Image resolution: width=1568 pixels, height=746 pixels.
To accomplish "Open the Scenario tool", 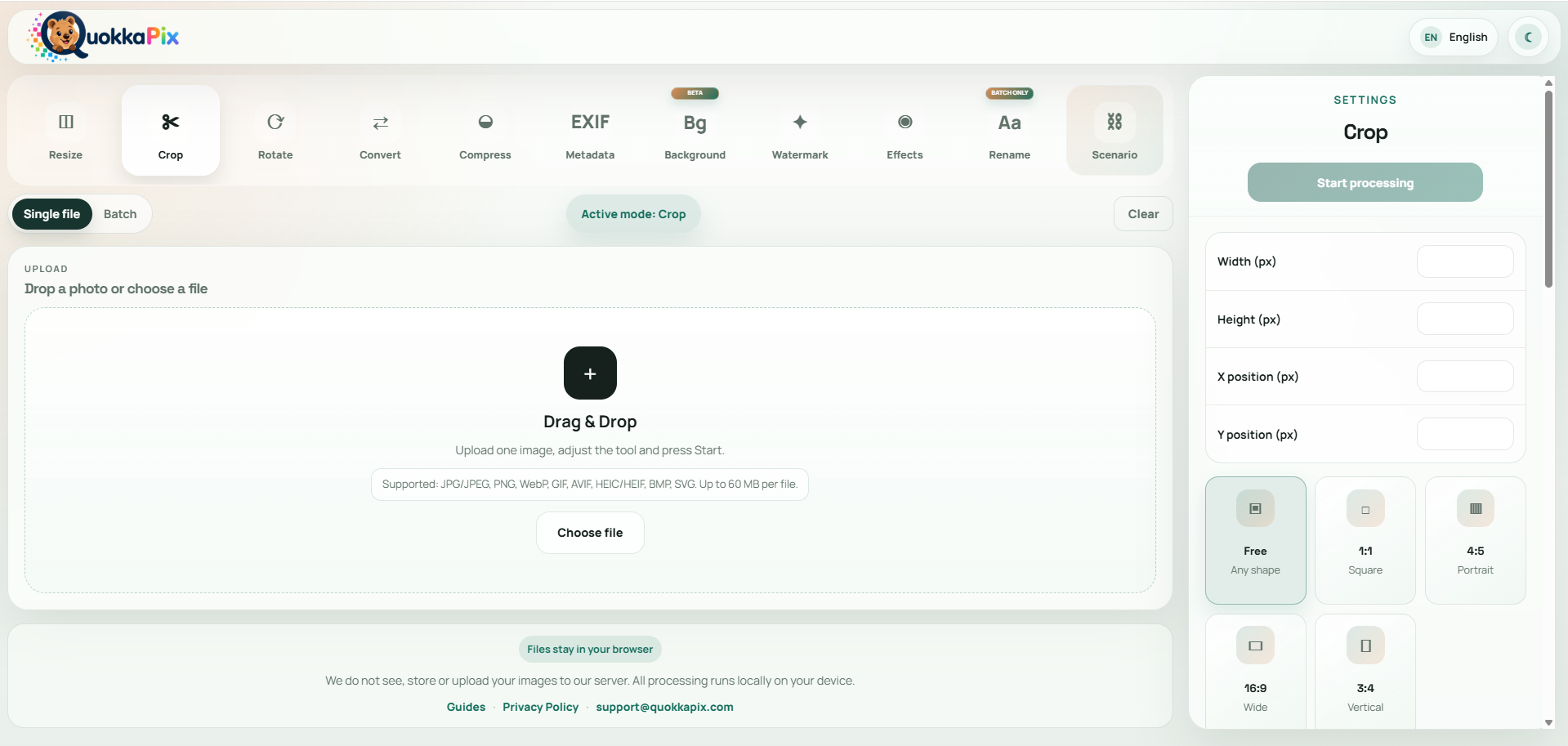I will 1115,131.
